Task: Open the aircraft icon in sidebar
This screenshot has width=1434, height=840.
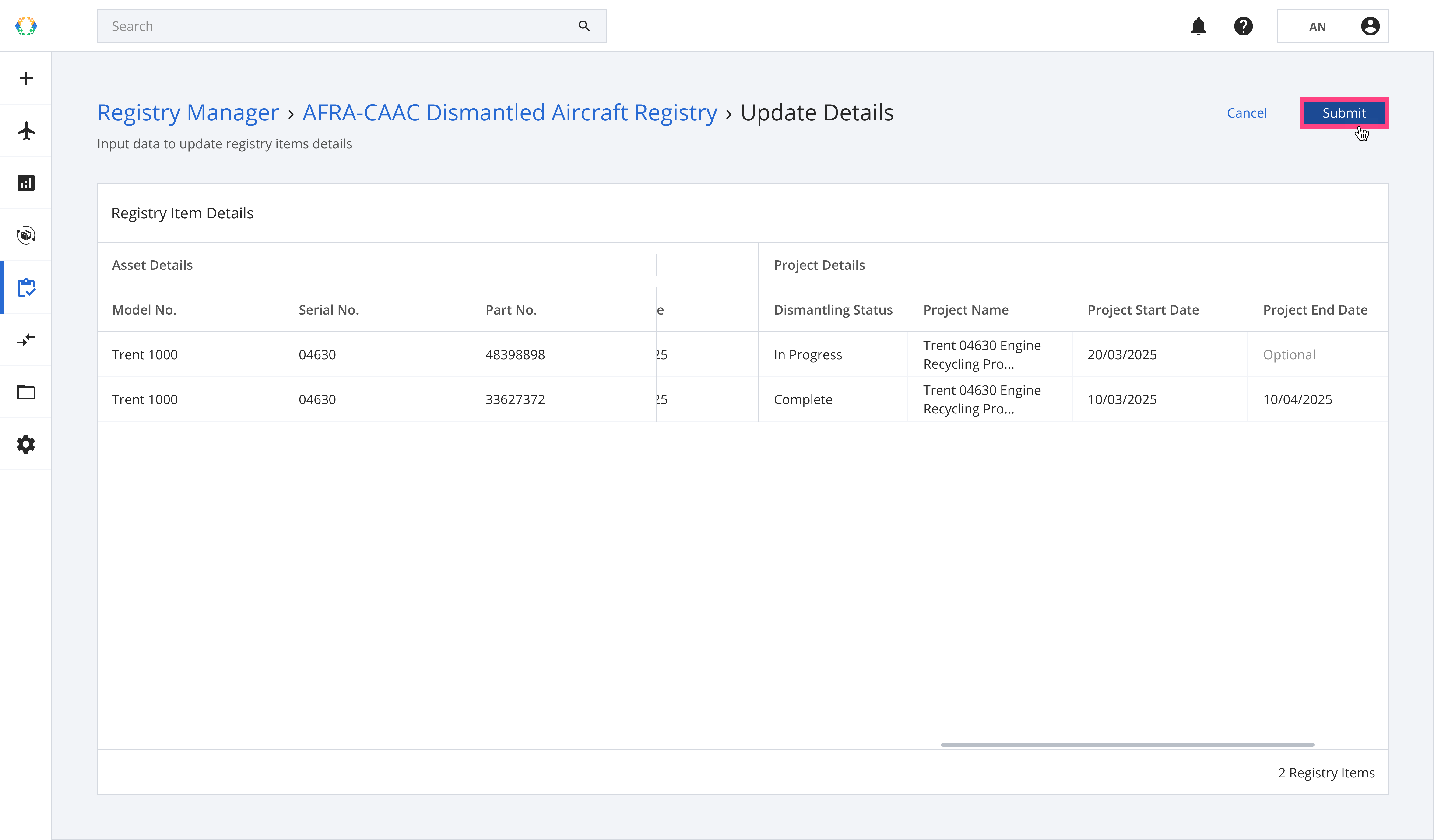Action: [26, 131]
